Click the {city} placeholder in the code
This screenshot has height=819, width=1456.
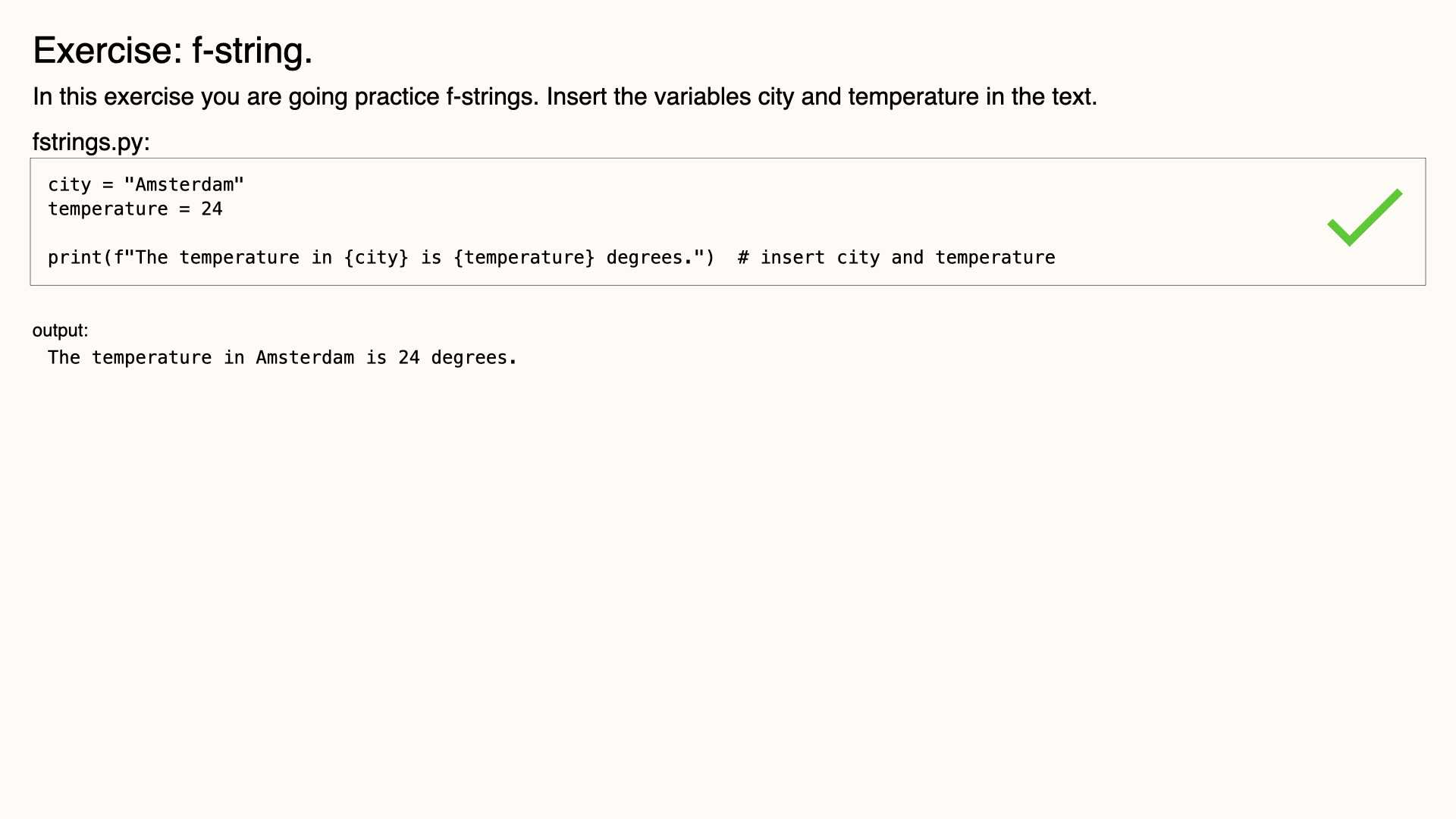click(376, 258)
